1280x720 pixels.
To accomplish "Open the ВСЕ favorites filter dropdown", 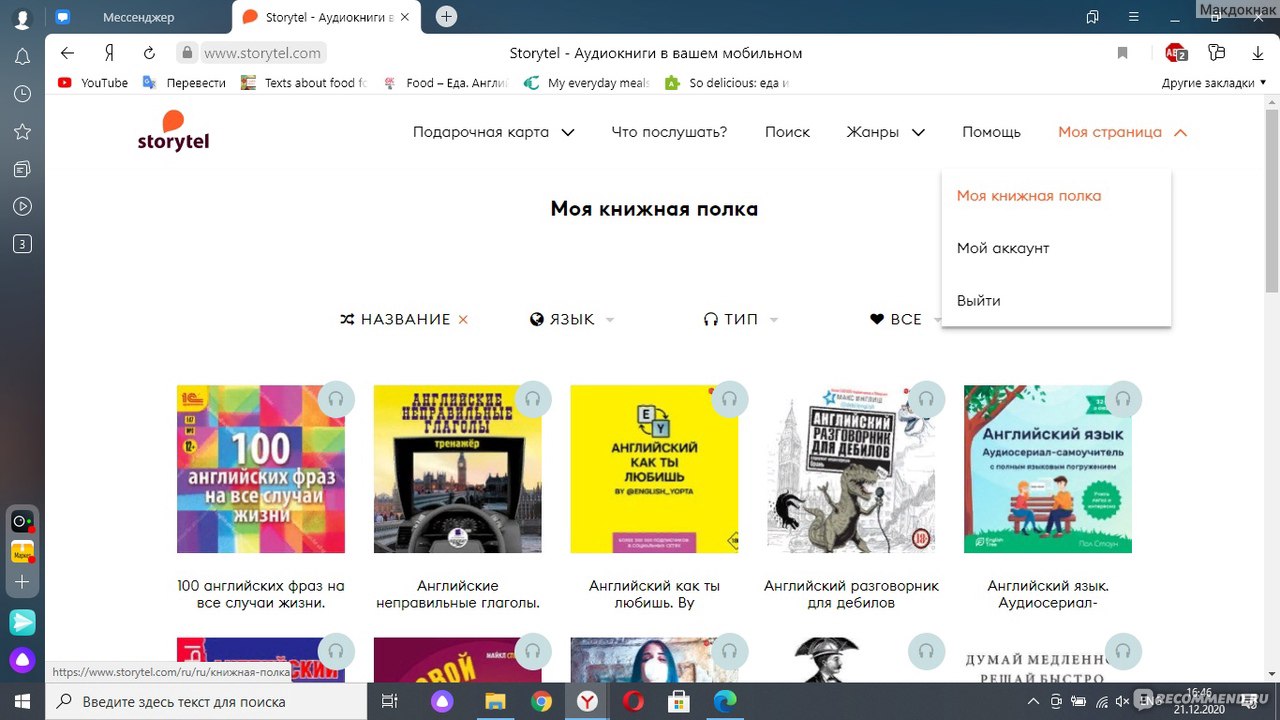I will tap(906, 320).
